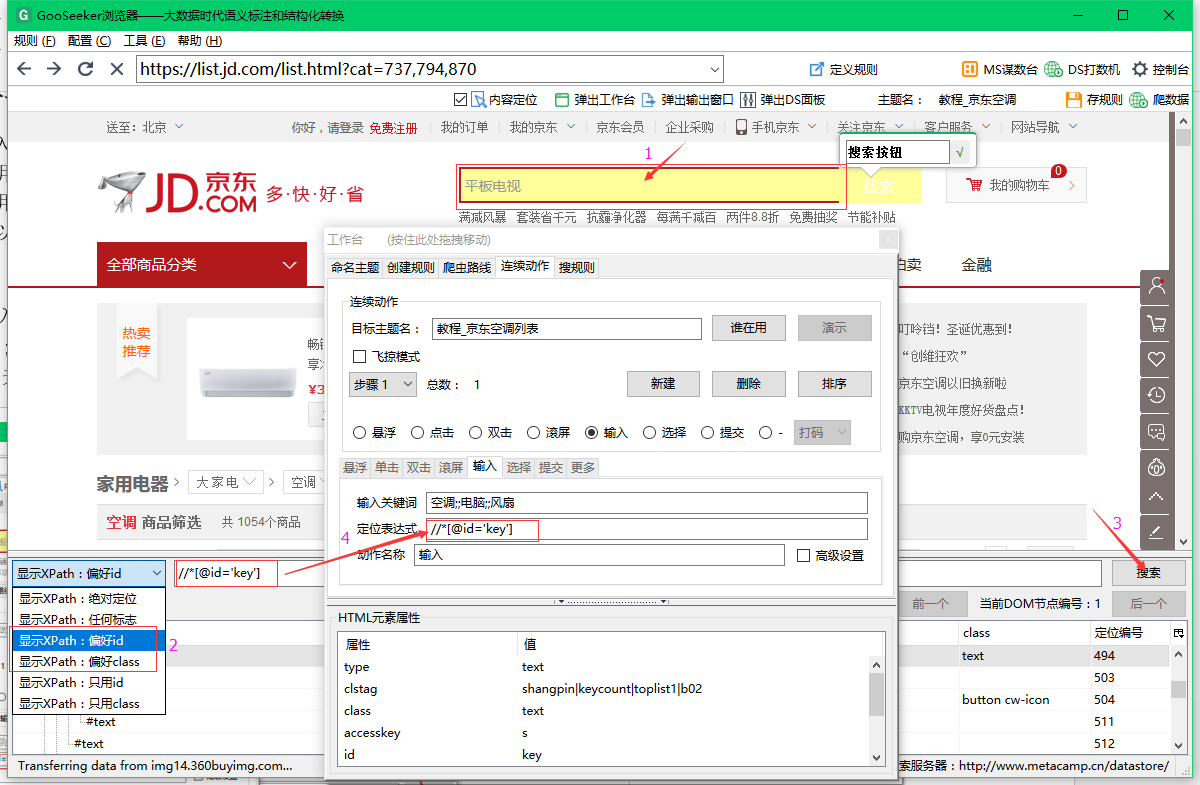1200x785 pixels.
Task: Open the JD sidebar browsing history icon
Action: [x=1156, y=395]
